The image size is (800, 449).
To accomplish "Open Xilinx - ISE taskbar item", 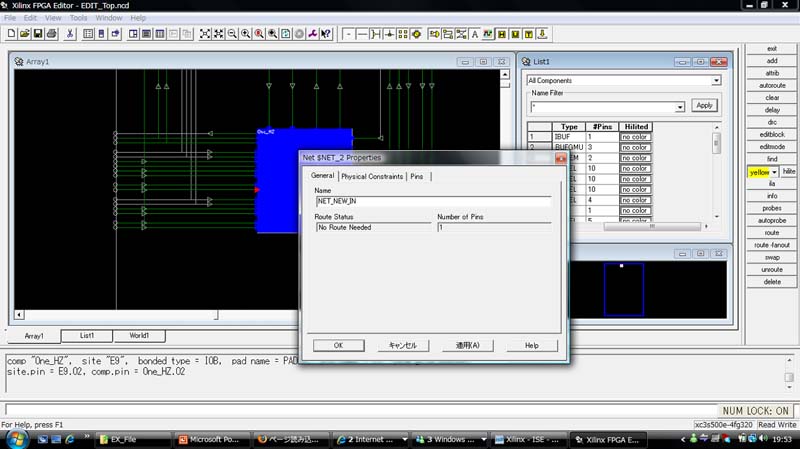I will tap(529, 439).
